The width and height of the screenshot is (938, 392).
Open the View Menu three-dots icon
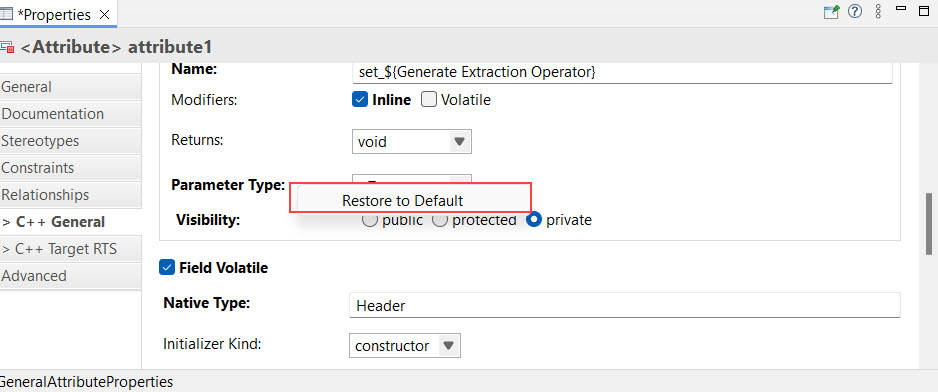(878, 11)
